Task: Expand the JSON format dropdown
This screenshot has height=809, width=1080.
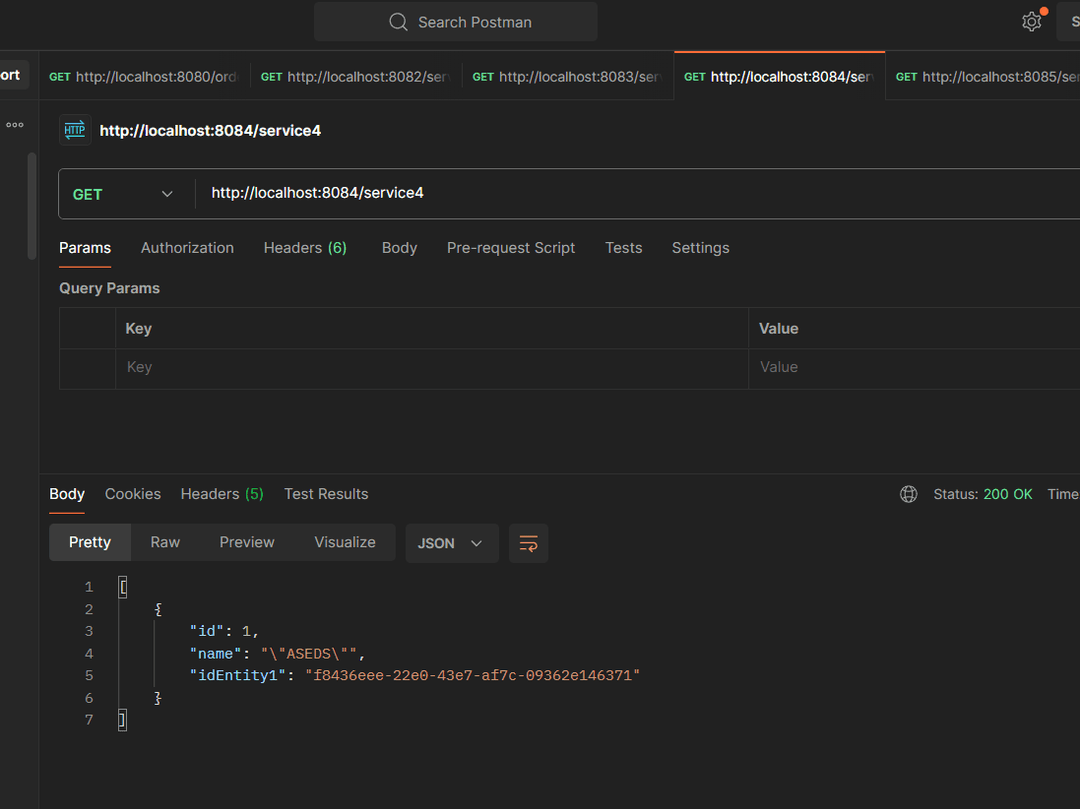Action: 451,543
